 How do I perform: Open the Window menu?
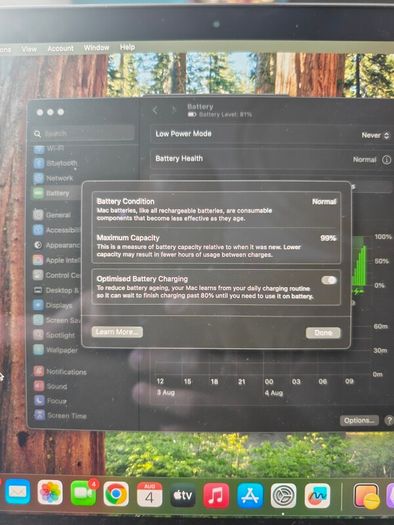(x=96, y=48)
